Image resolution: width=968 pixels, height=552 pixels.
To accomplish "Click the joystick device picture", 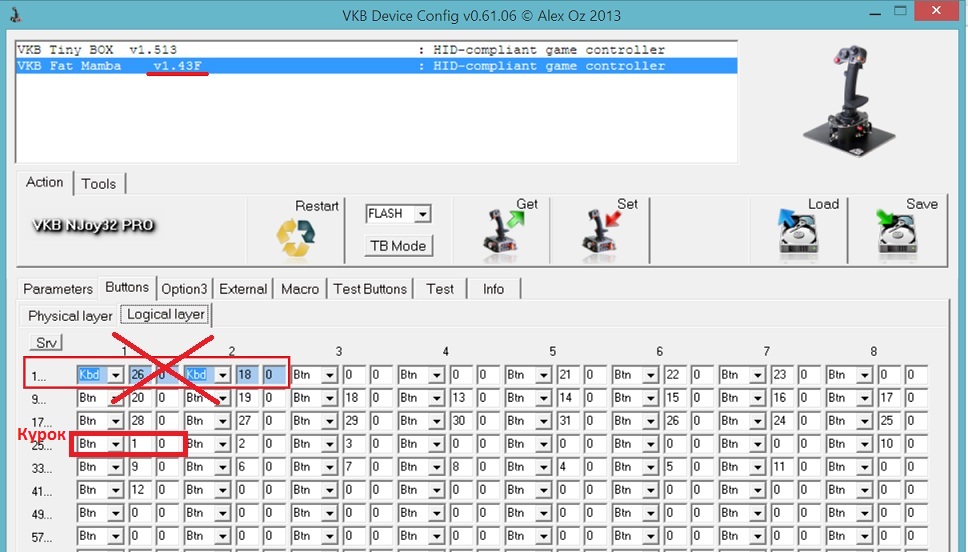I will click(x=849, y=100).
